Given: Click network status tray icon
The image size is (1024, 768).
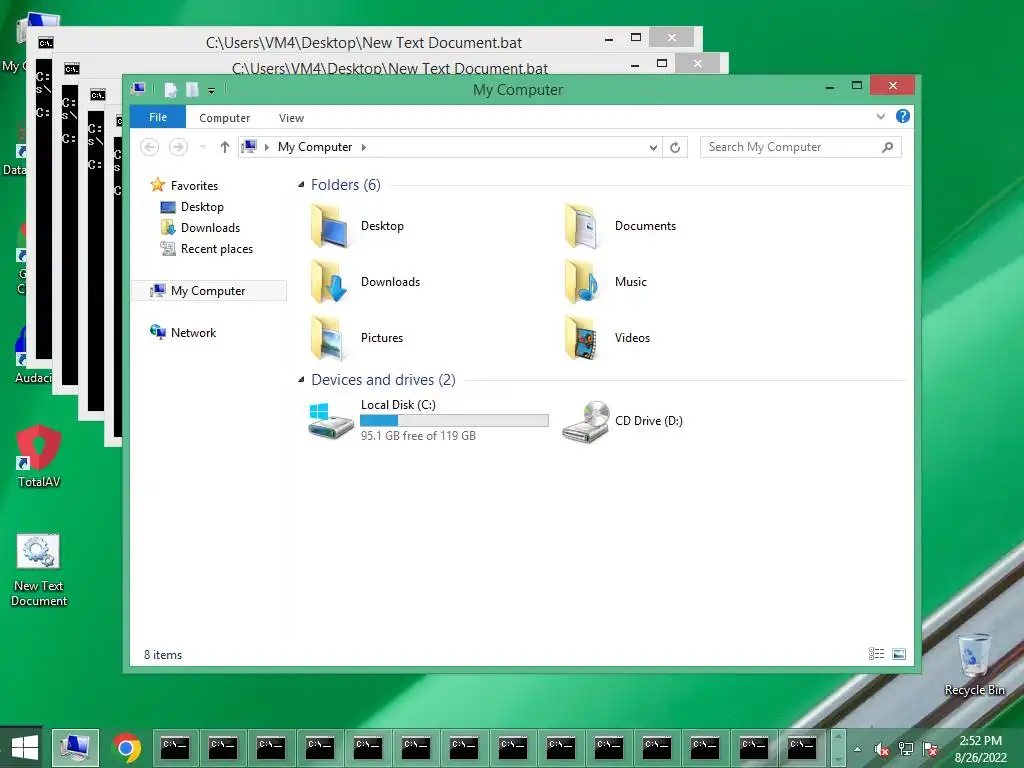Looking at the screenshot, I should click(x=906, y=749).
